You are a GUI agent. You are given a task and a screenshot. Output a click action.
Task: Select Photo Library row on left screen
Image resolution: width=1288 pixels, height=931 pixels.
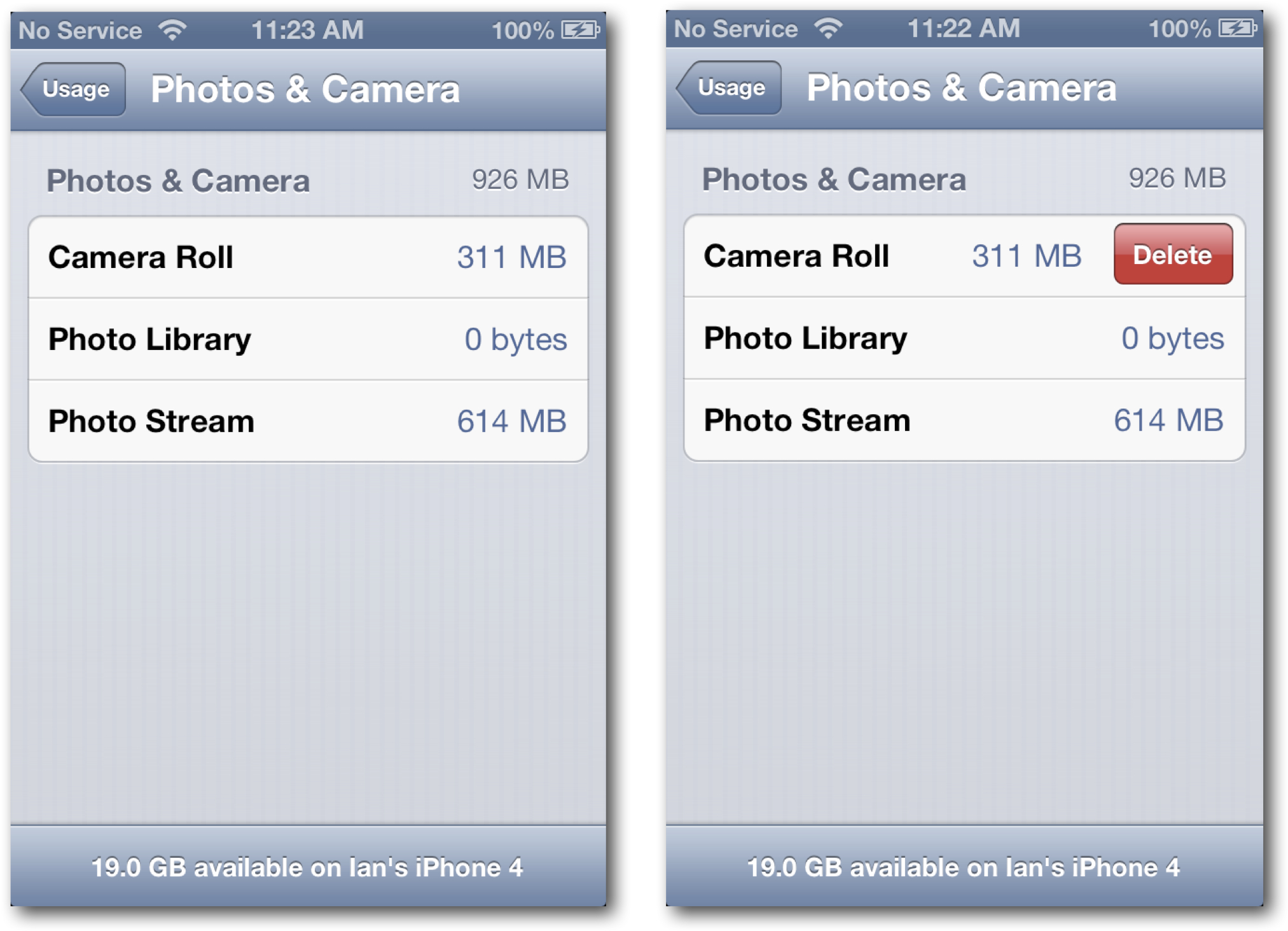coord(308,339)
